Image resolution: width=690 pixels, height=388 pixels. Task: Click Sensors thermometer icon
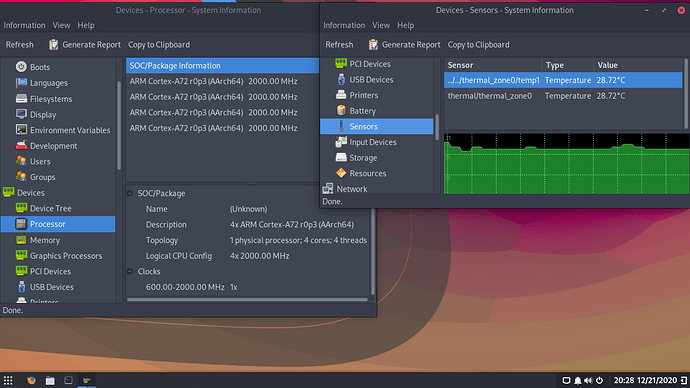tap(341, 126)
